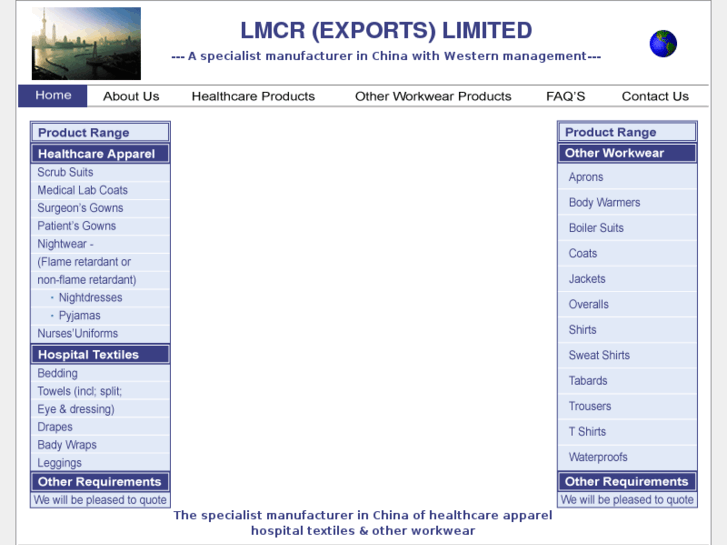The height and width of the screenshot is (545, 727).
Task: Select Leggings link
Action: (x=59, y=463)
